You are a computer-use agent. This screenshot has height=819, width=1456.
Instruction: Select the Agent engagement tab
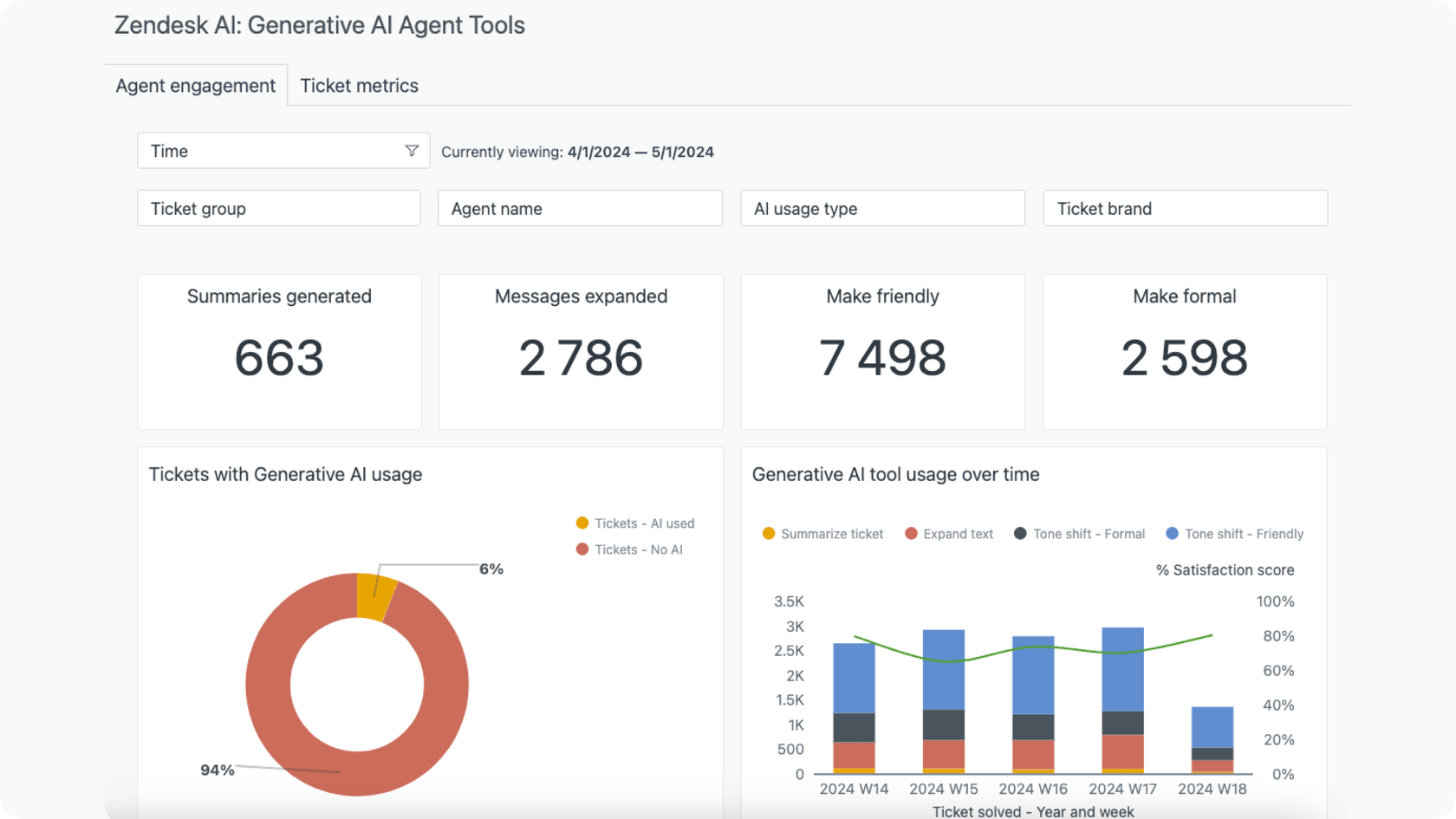pos(195,85)
